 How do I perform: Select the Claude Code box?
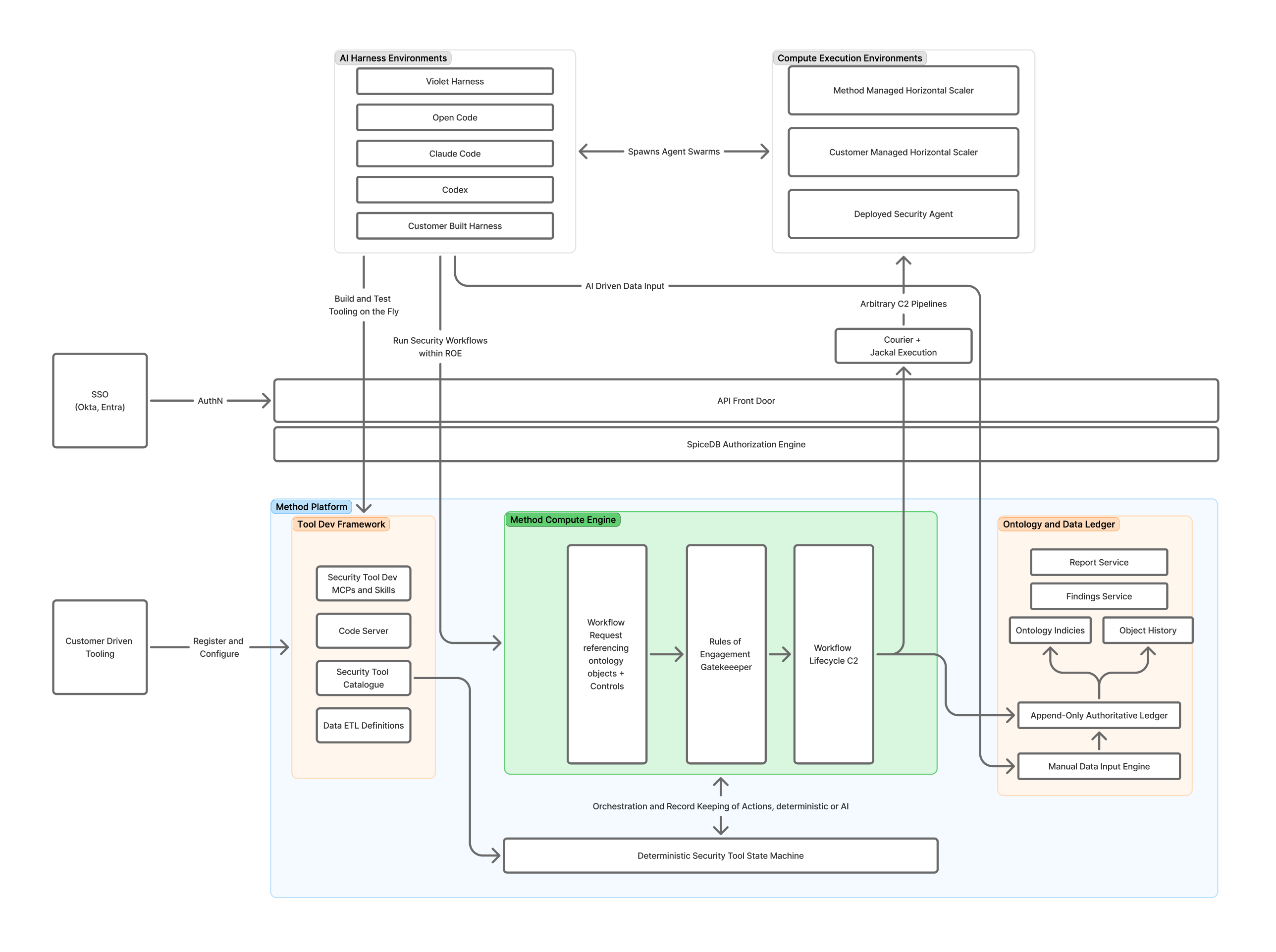click(x=455, y=153)
